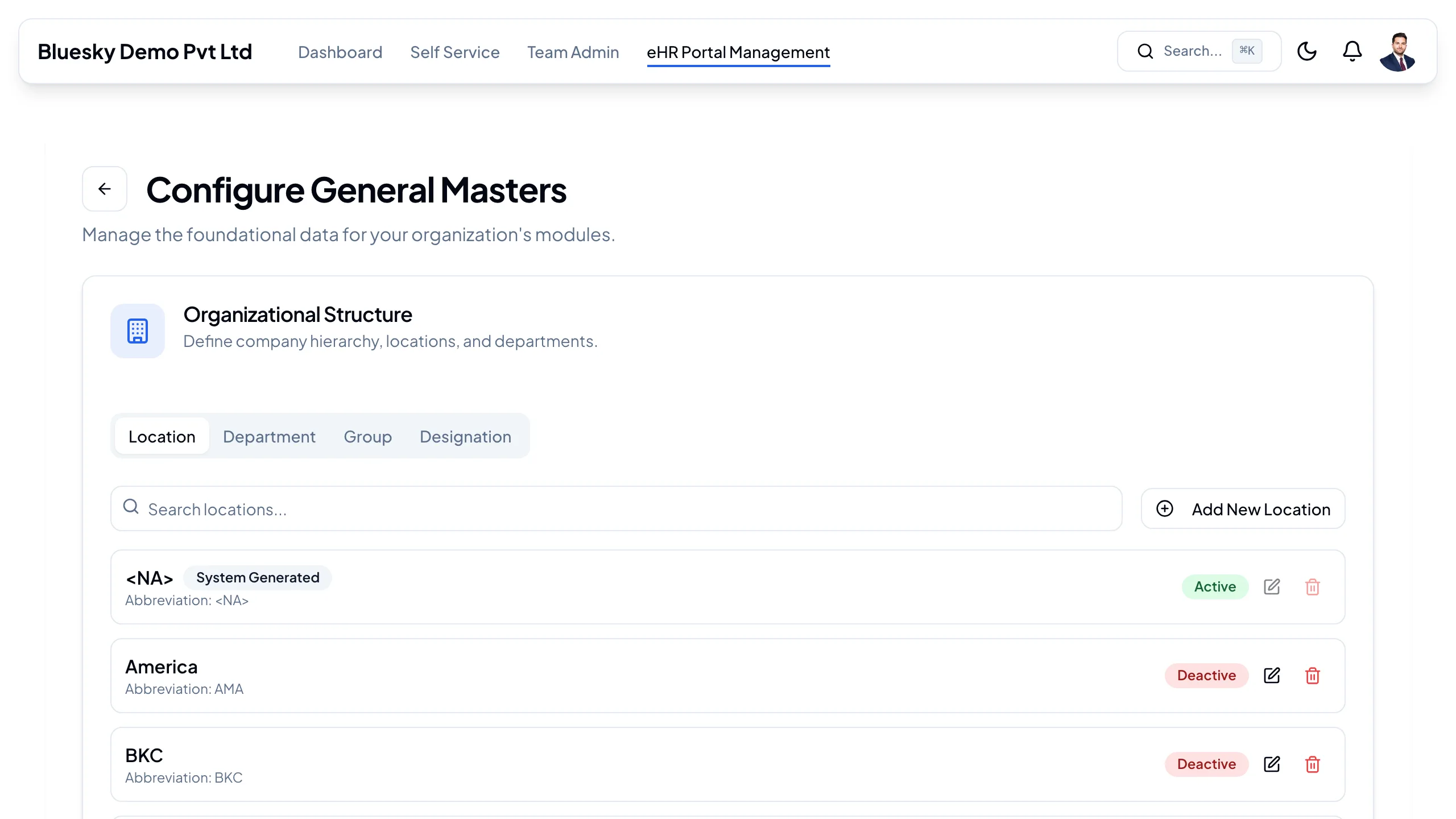Delete the <NA> location

point(1313,587)
